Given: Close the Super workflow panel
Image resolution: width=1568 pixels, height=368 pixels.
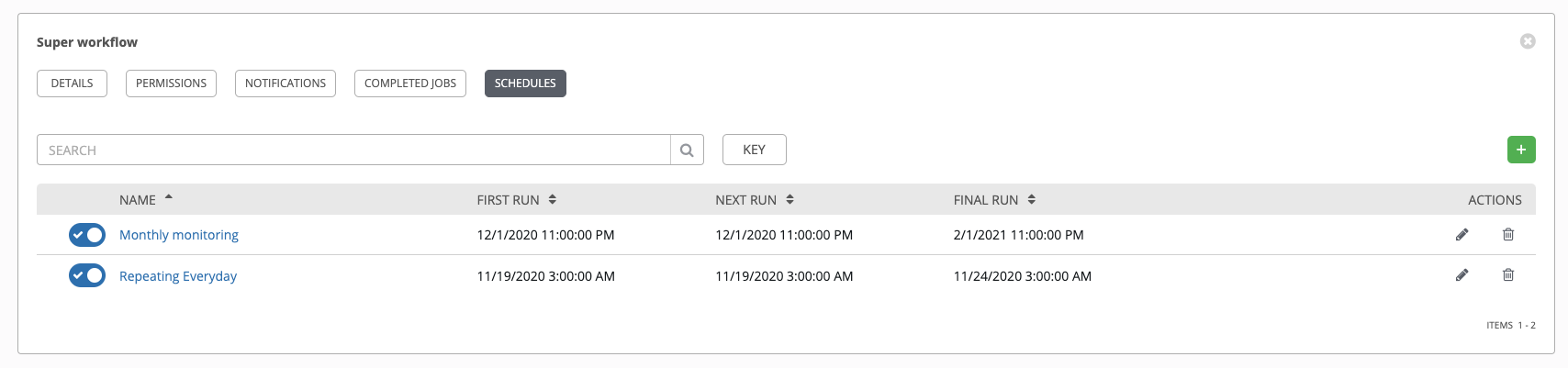Looking at the screenshot, I should tap(1528, 41).
